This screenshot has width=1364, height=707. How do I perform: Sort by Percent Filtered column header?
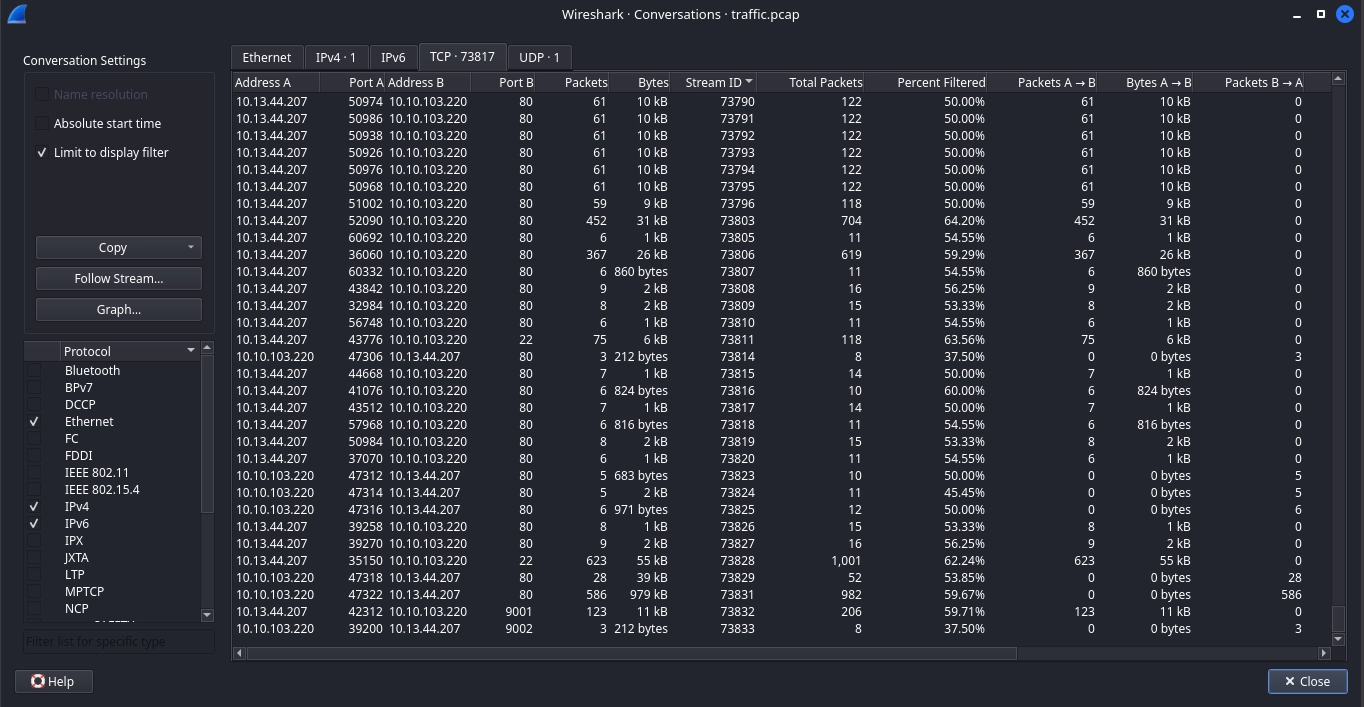(940, 82)
